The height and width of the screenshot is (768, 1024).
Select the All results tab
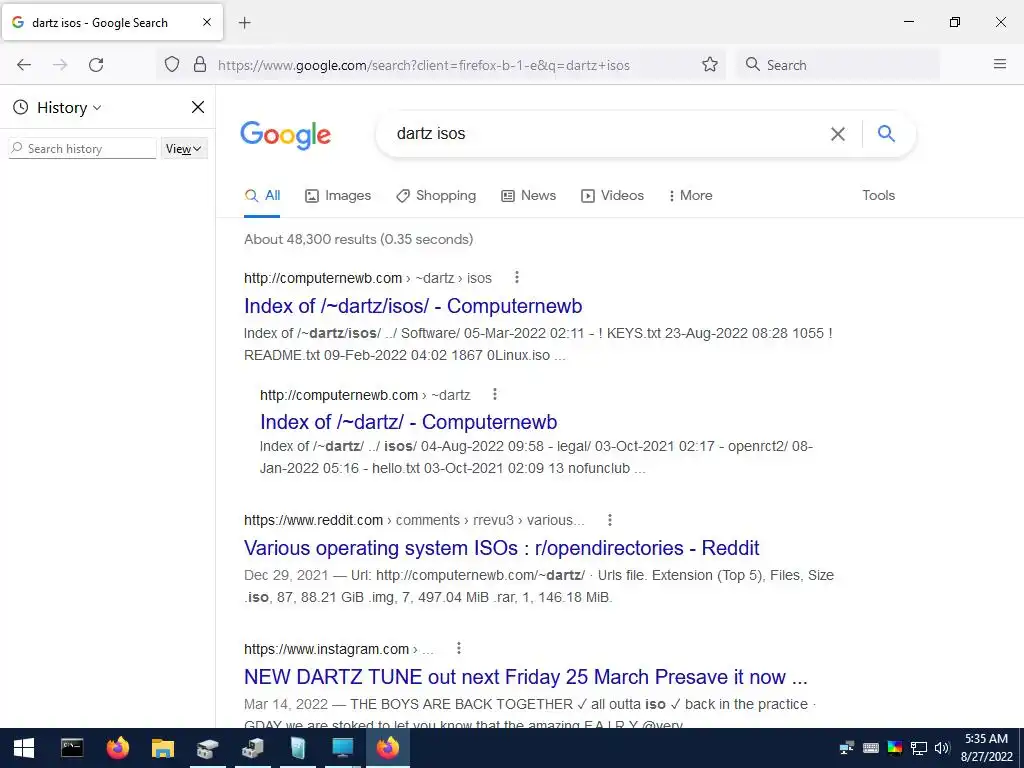coord(263,195)
